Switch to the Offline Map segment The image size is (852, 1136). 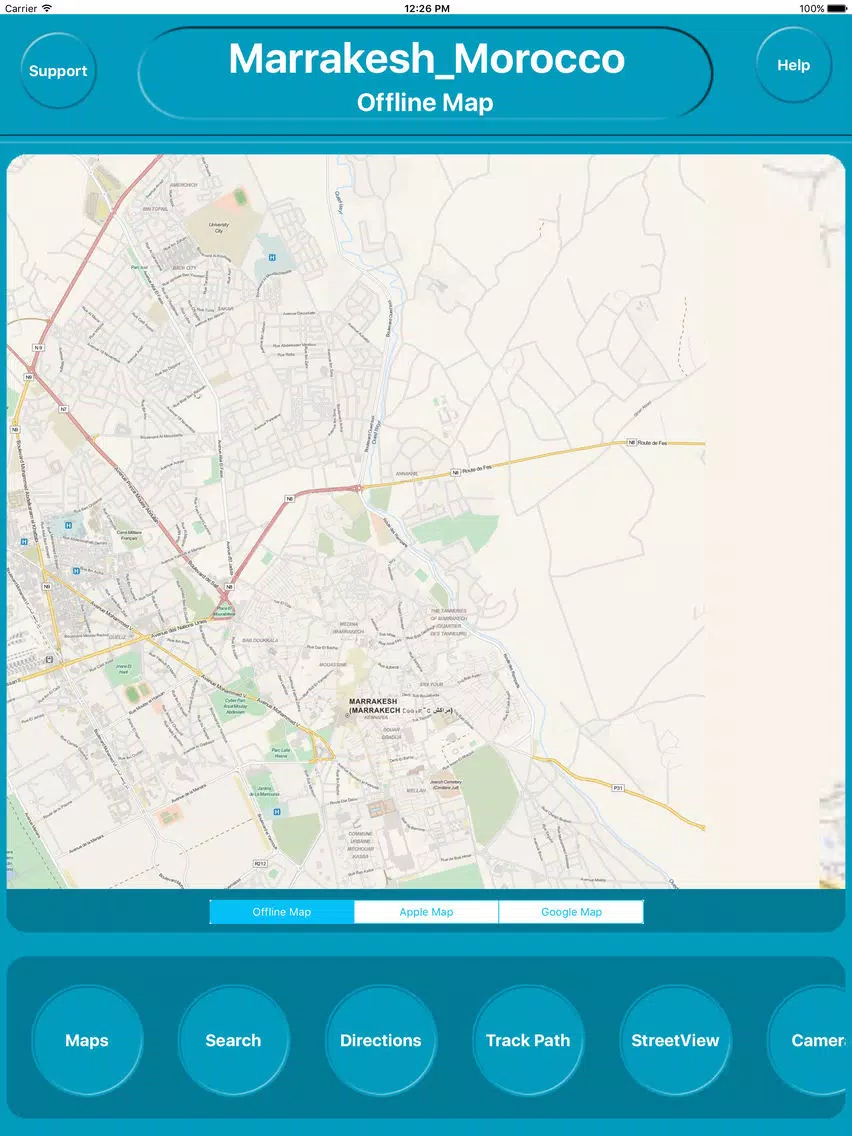click(282, 912)
